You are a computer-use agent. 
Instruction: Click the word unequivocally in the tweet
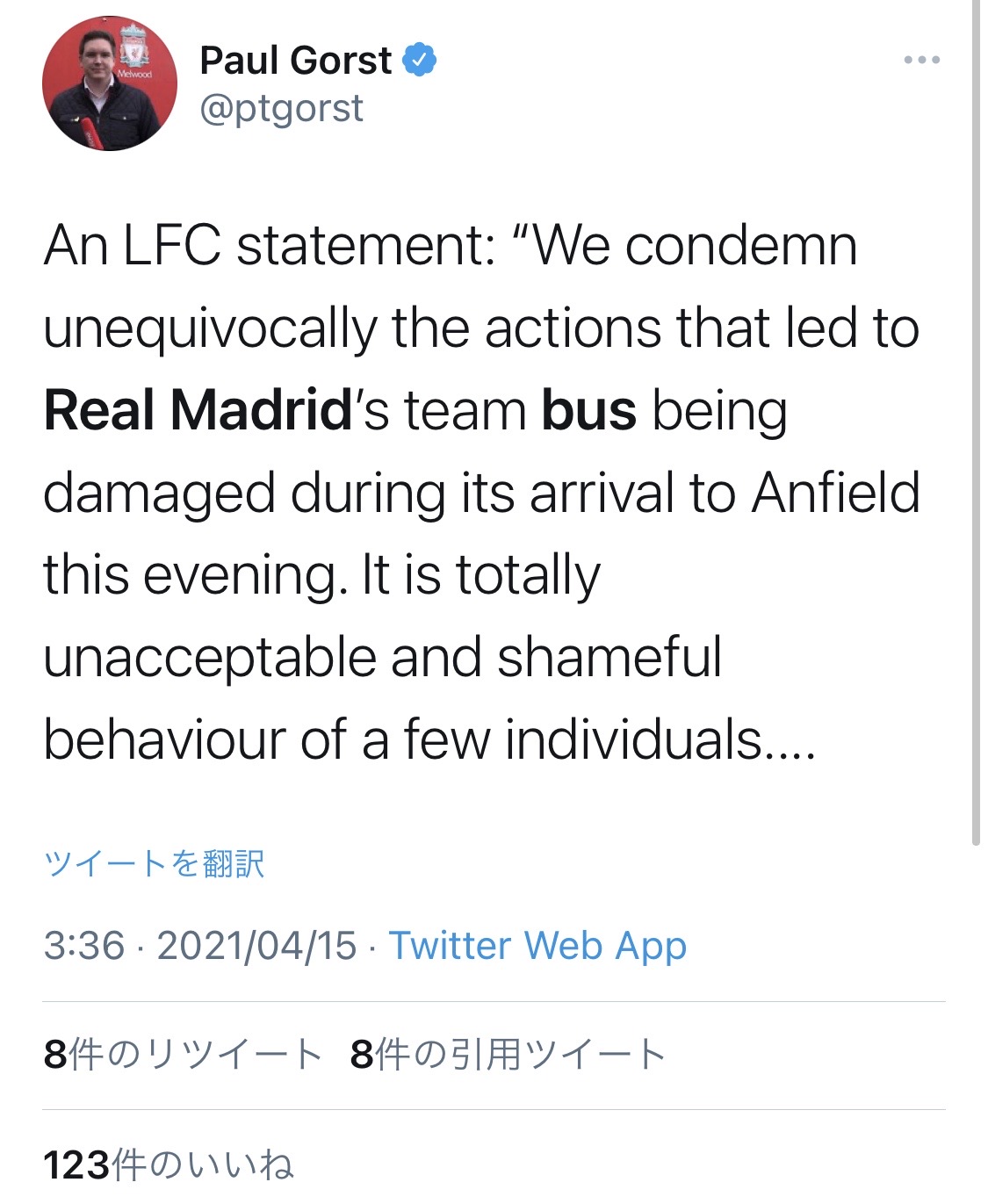click(x=209, y=328)
